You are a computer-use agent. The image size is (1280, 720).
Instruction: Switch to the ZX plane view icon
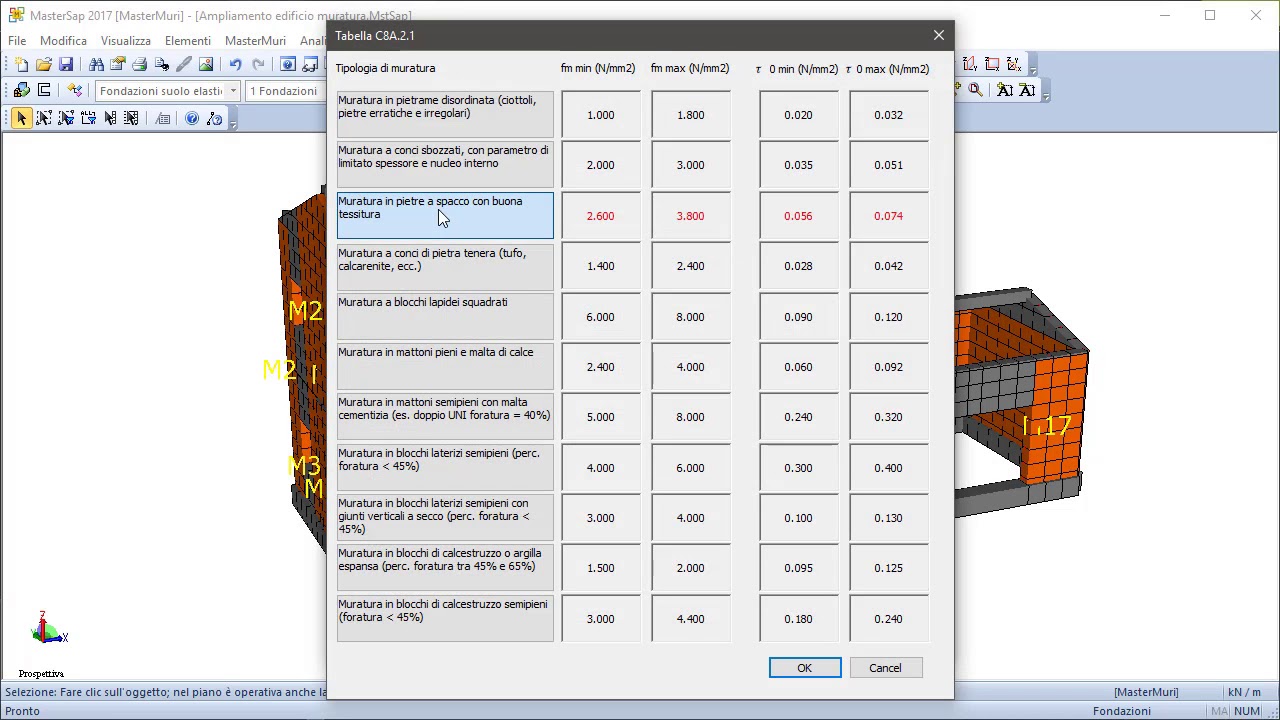click(x=992, y=64)
